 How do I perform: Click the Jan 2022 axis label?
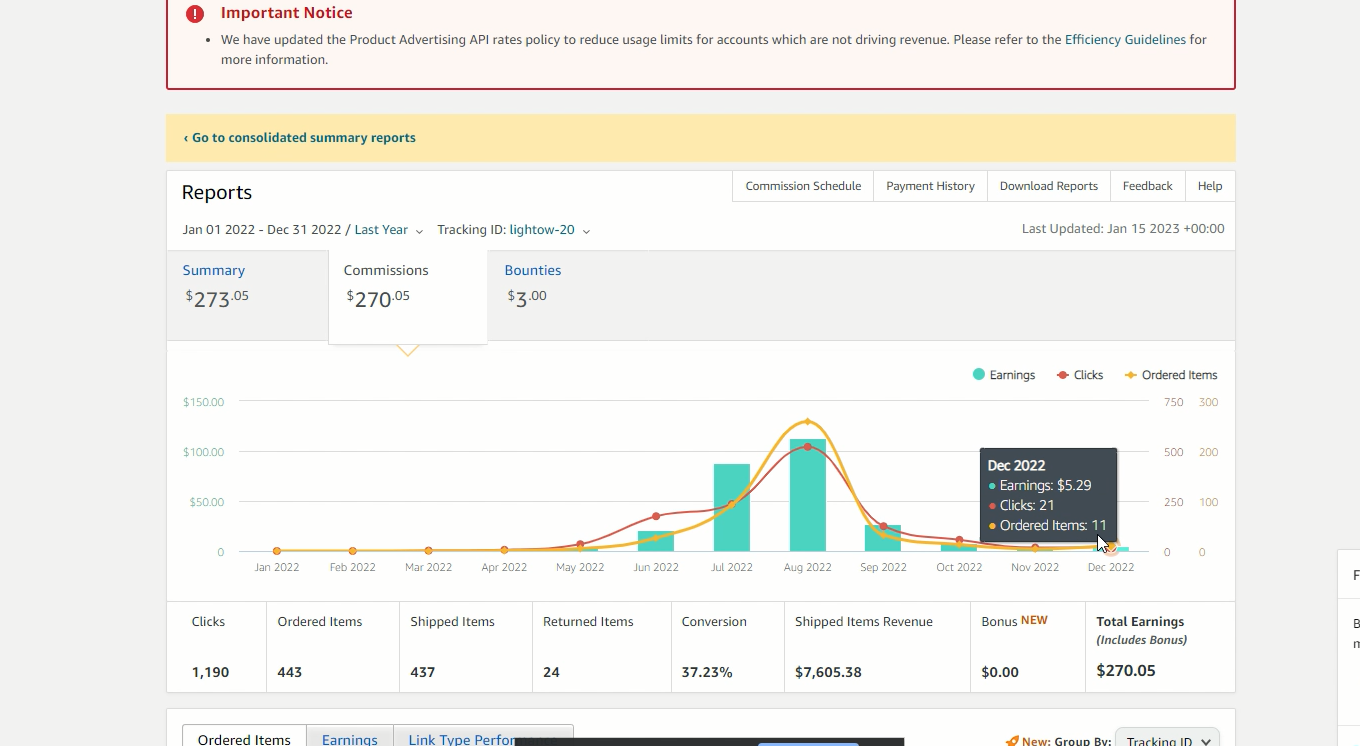pos(277,567)
